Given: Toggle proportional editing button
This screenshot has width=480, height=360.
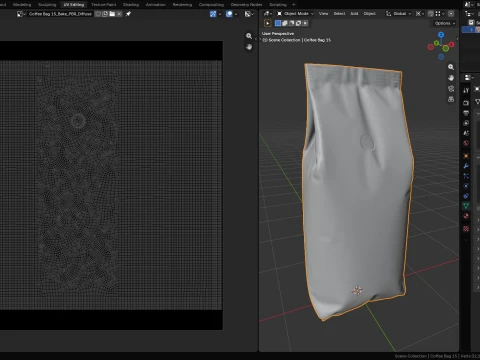Looking at the screenshot, I should tap(451, 14).
